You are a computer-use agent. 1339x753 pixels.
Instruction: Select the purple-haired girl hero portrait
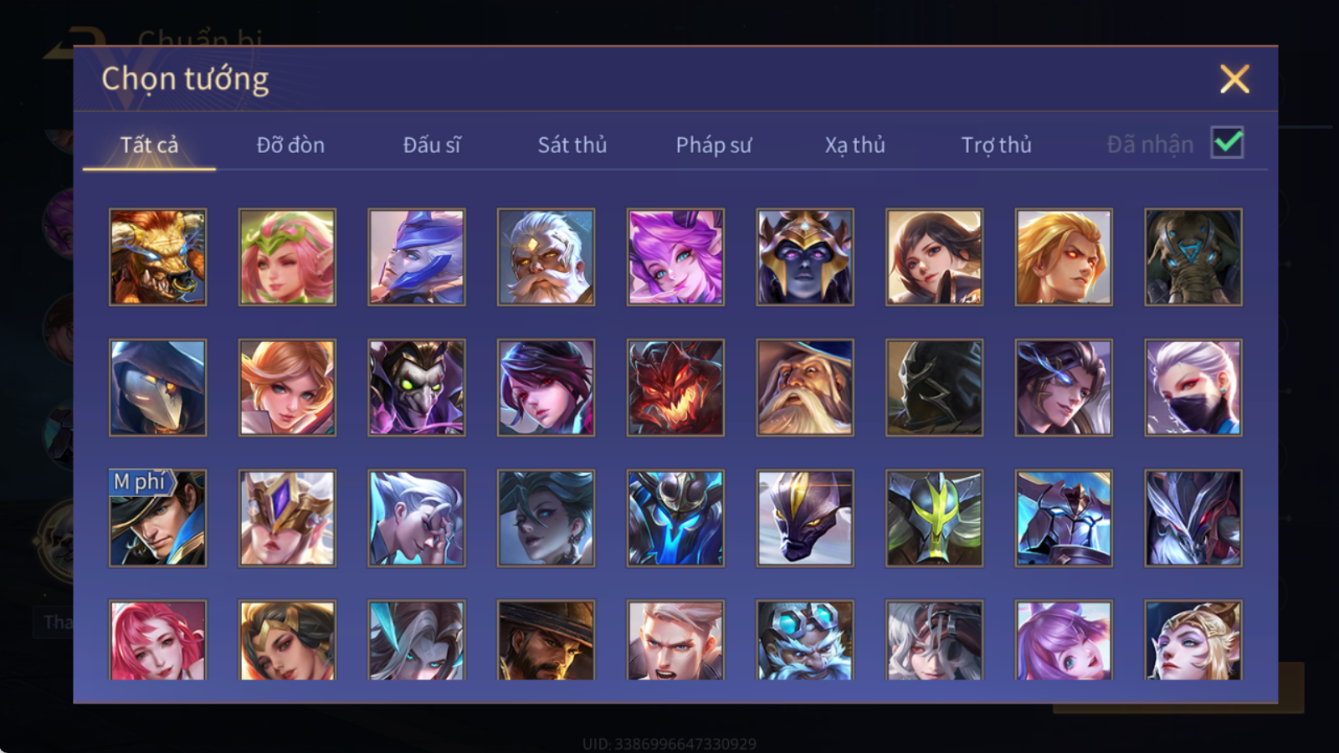675,257
